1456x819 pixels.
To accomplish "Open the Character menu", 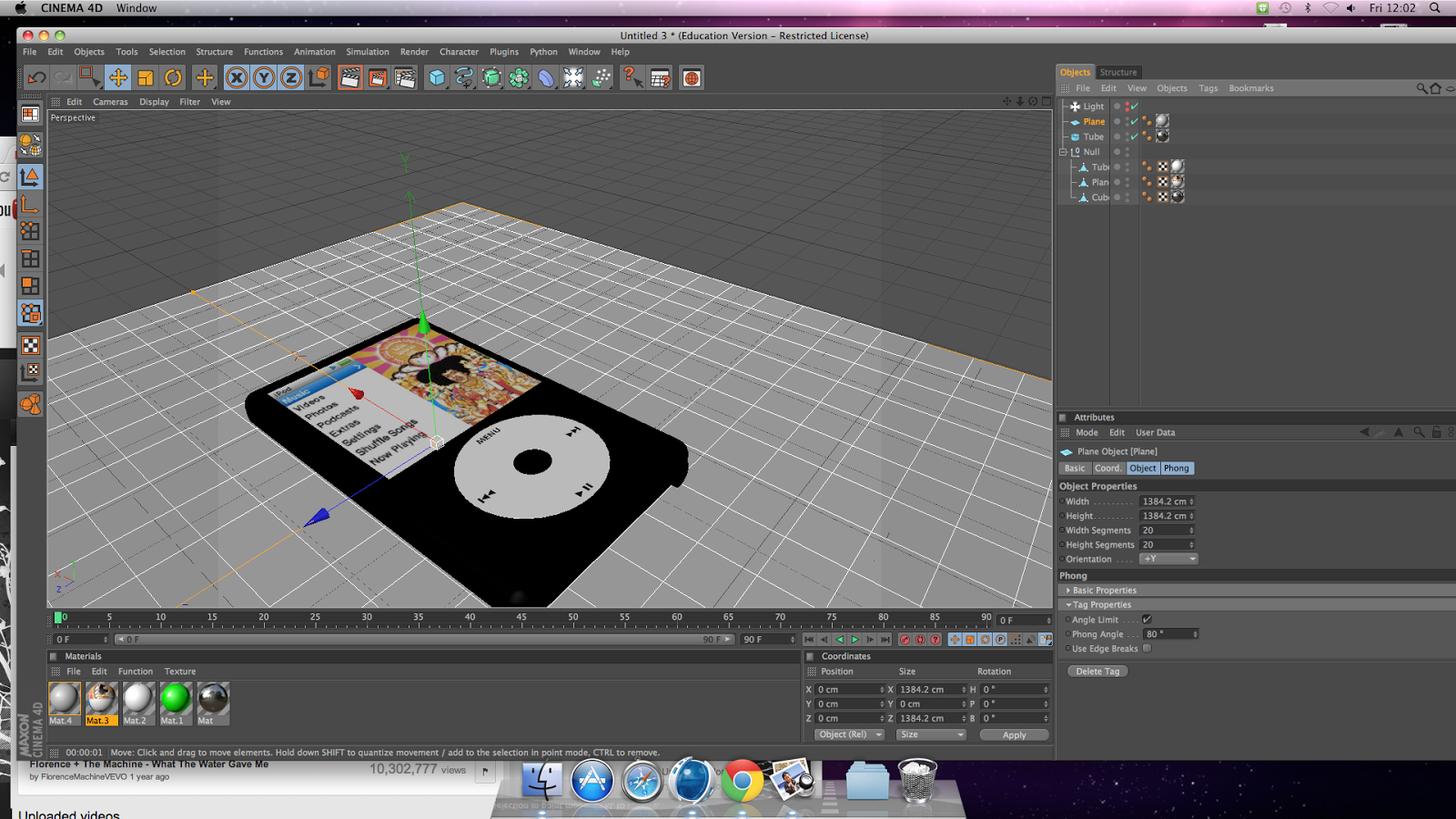I will (x=459, y=52).
